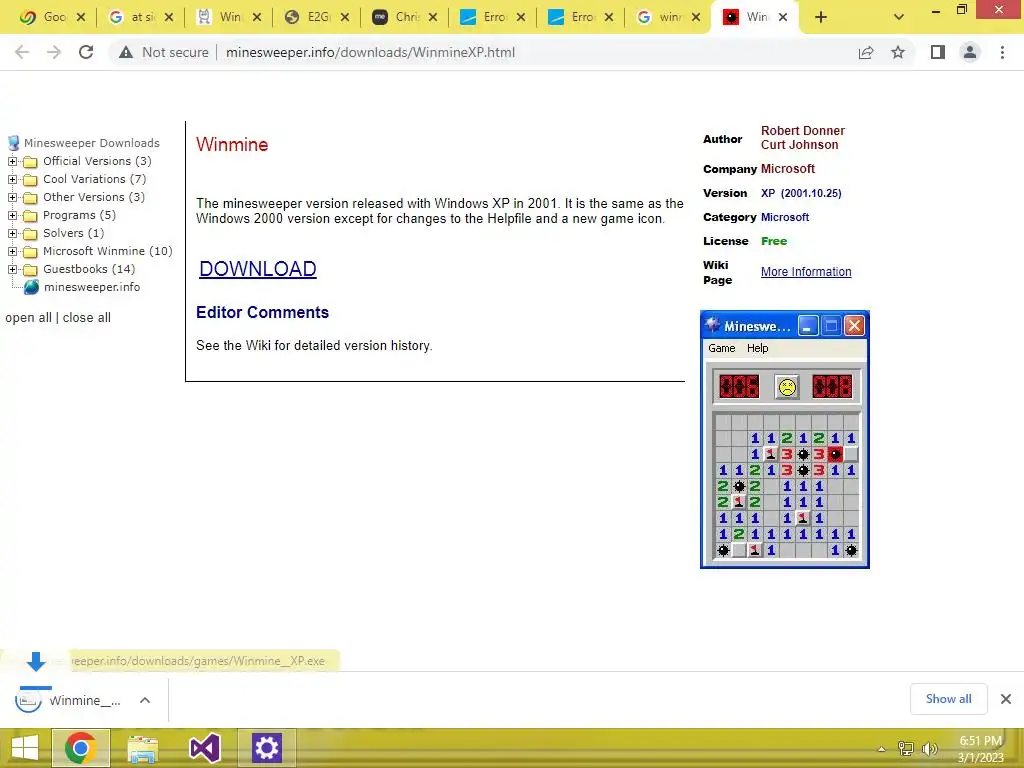Viewport: 1024px width, 768px height.
Task: Close the Goo tab
Action: point(81,18)
